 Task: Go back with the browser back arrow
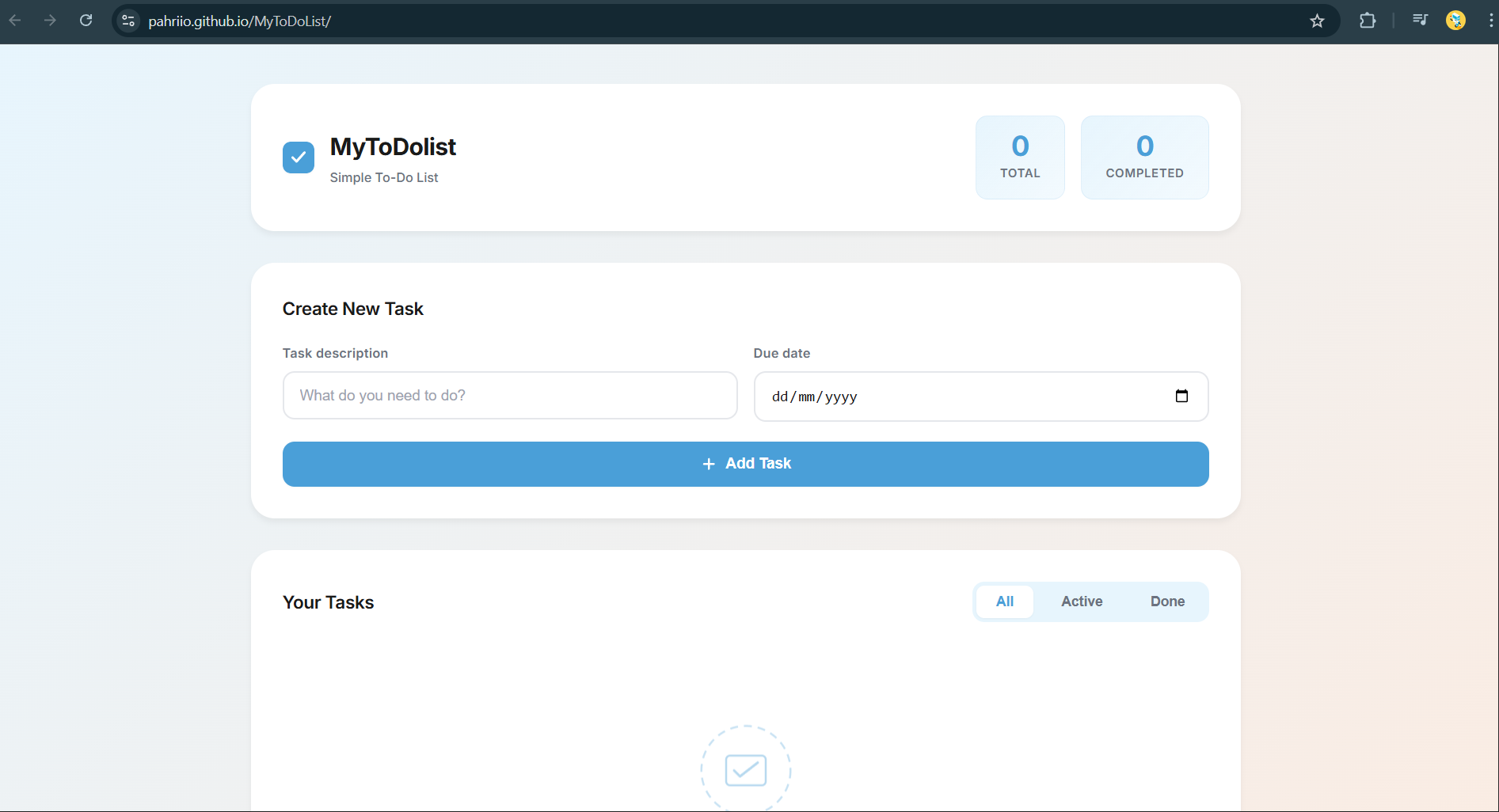coord(15,21)
